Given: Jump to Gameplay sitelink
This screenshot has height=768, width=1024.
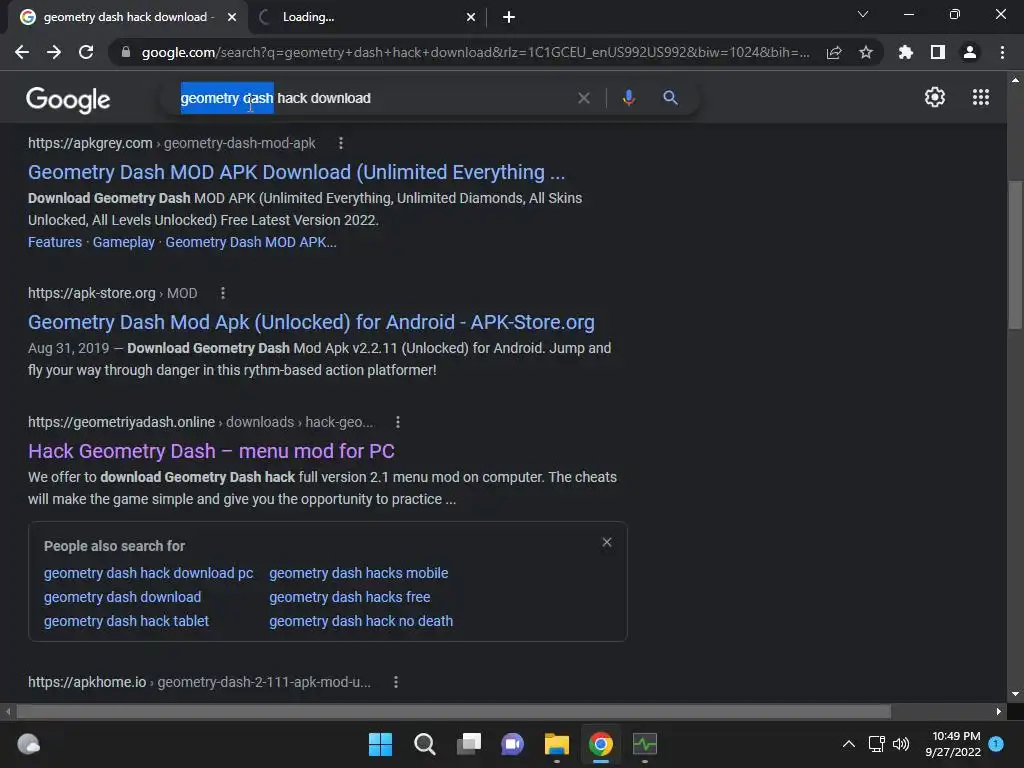Looking at the screenshot, I should (123, 242).
